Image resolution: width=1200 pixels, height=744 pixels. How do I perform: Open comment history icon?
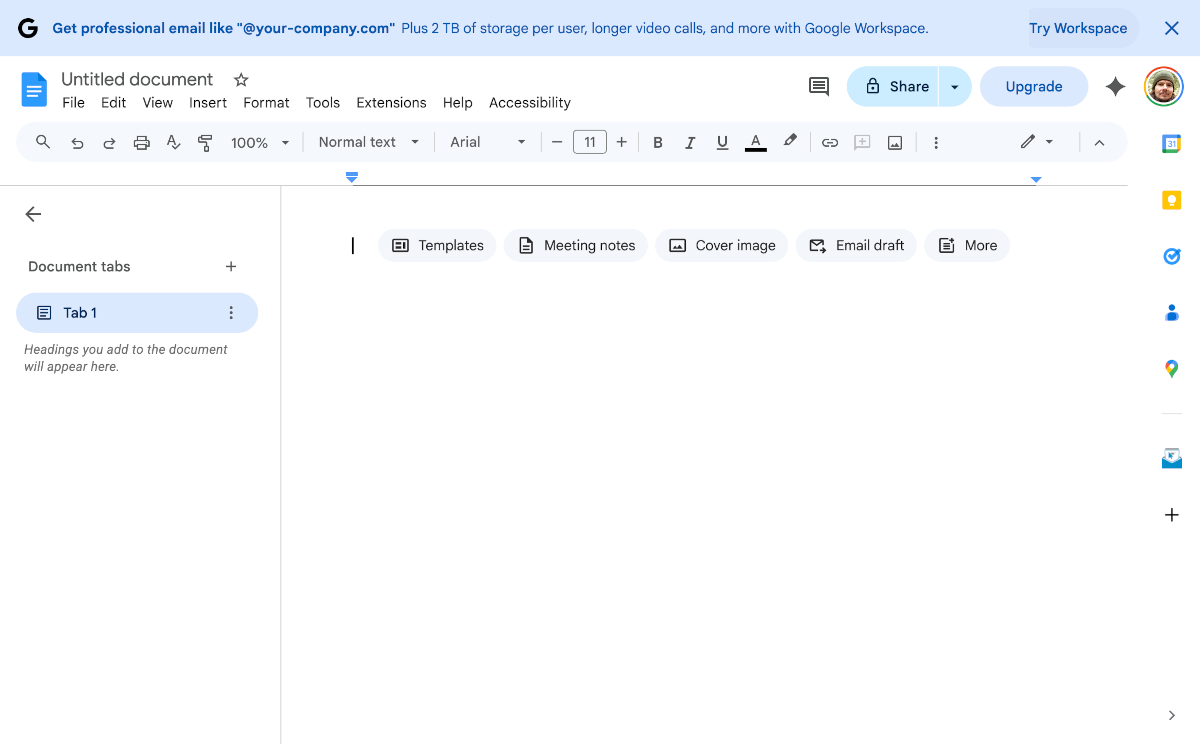point(818,87)
